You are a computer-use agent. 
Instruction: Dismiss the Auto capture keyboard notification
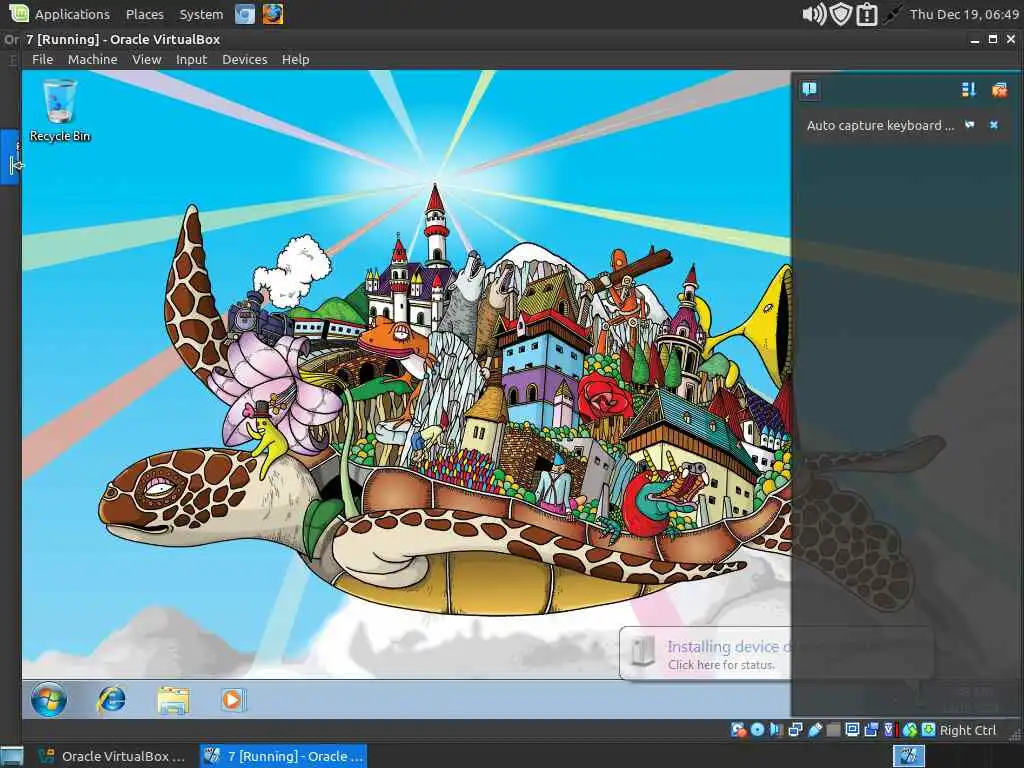tap(993, 125)
